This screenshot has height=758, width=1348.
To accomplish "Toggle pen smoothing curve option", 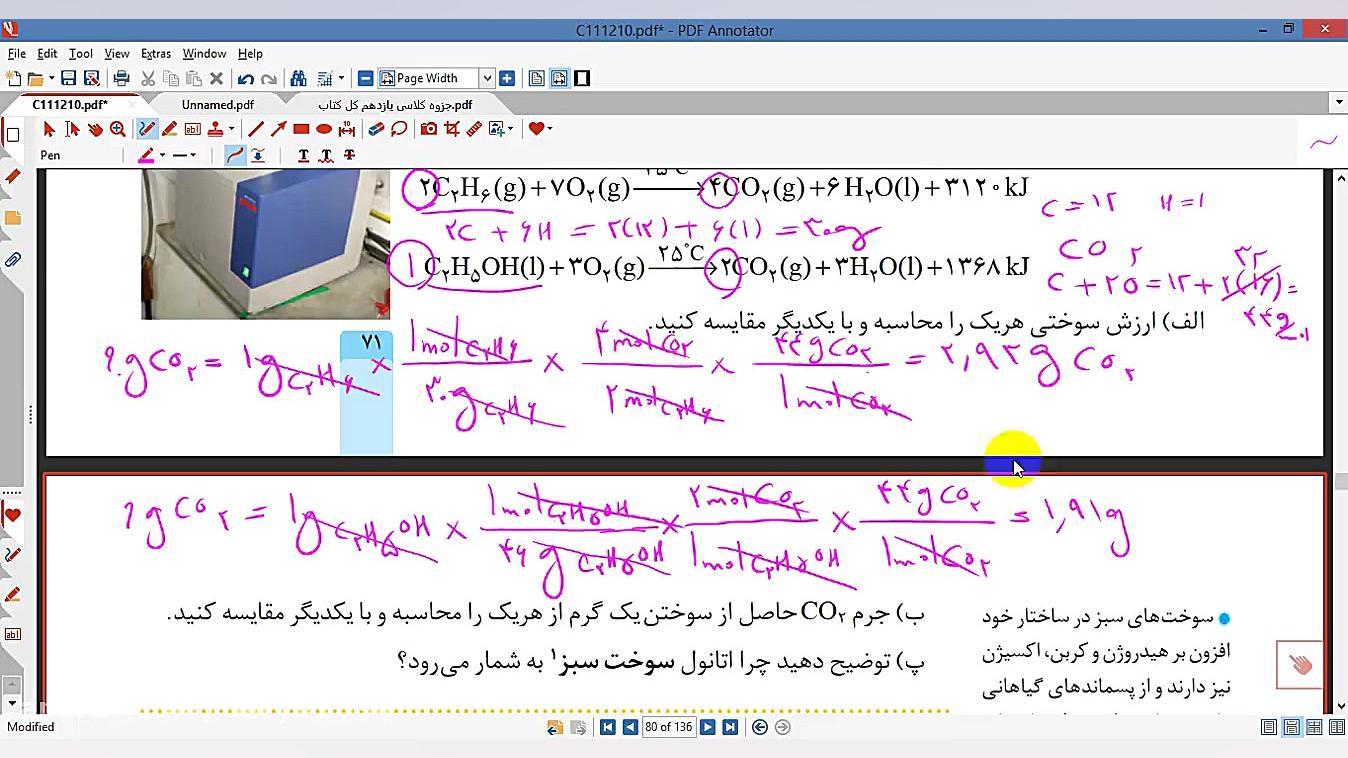I will (x=235, y=155).
